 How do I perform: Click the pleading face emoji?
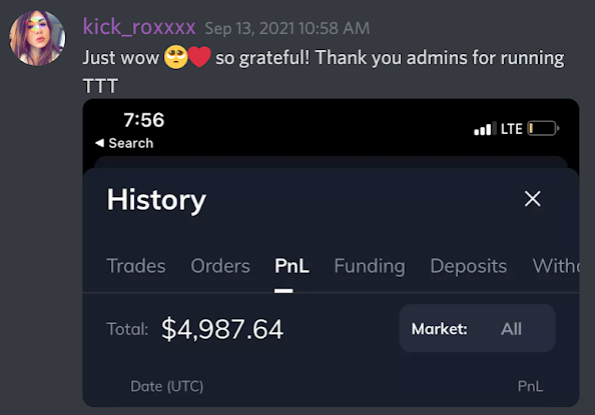click(x=176, y=57)
